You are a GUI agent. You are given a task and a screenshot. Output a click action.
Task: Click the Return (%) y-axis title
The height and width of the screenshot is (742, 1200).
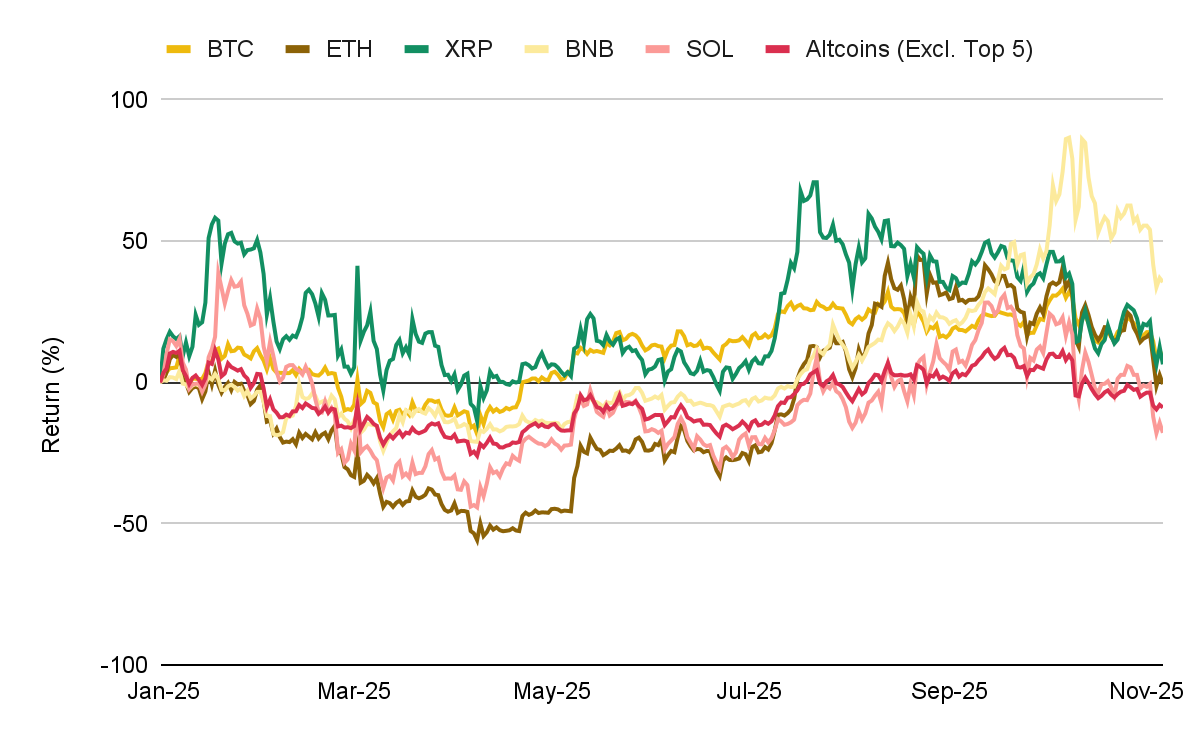52,382
